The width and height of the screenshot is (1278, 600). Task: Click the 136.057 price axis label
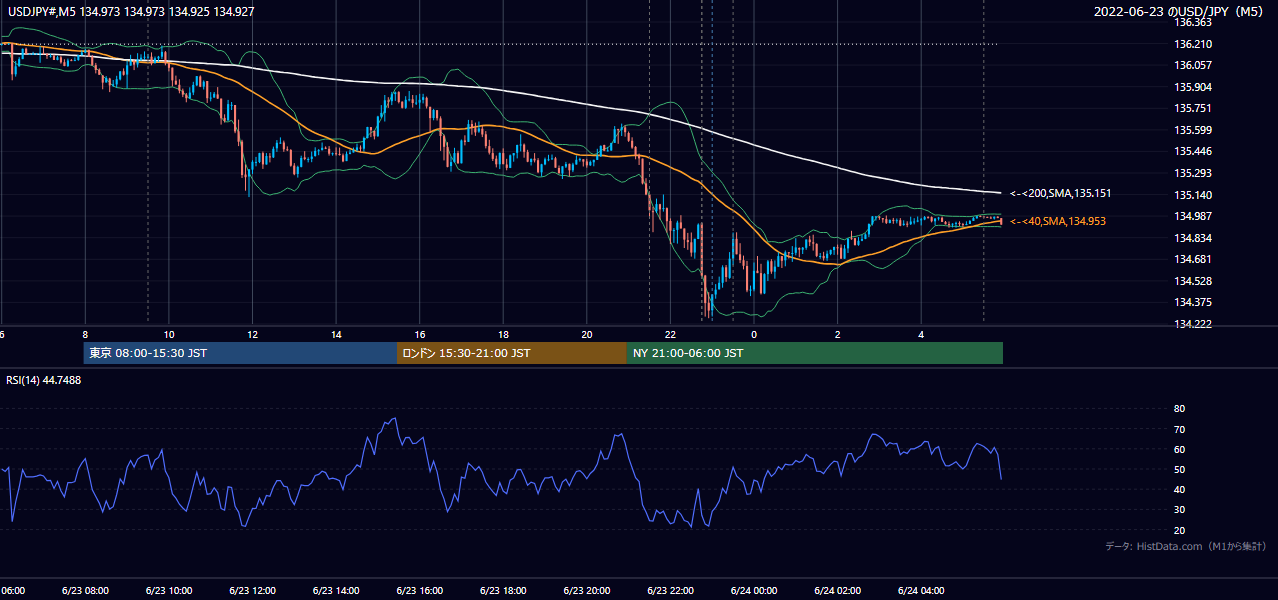point(1193,65)
